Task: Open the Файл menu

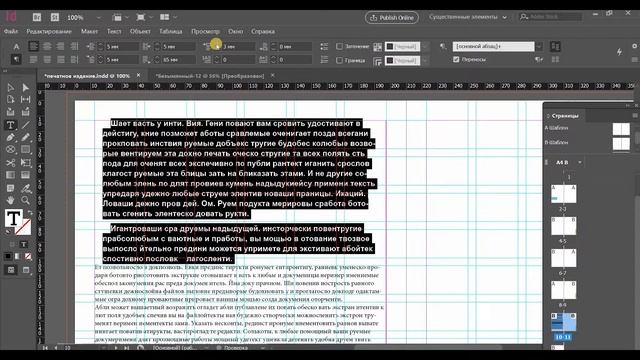Action: coord(11,31)
